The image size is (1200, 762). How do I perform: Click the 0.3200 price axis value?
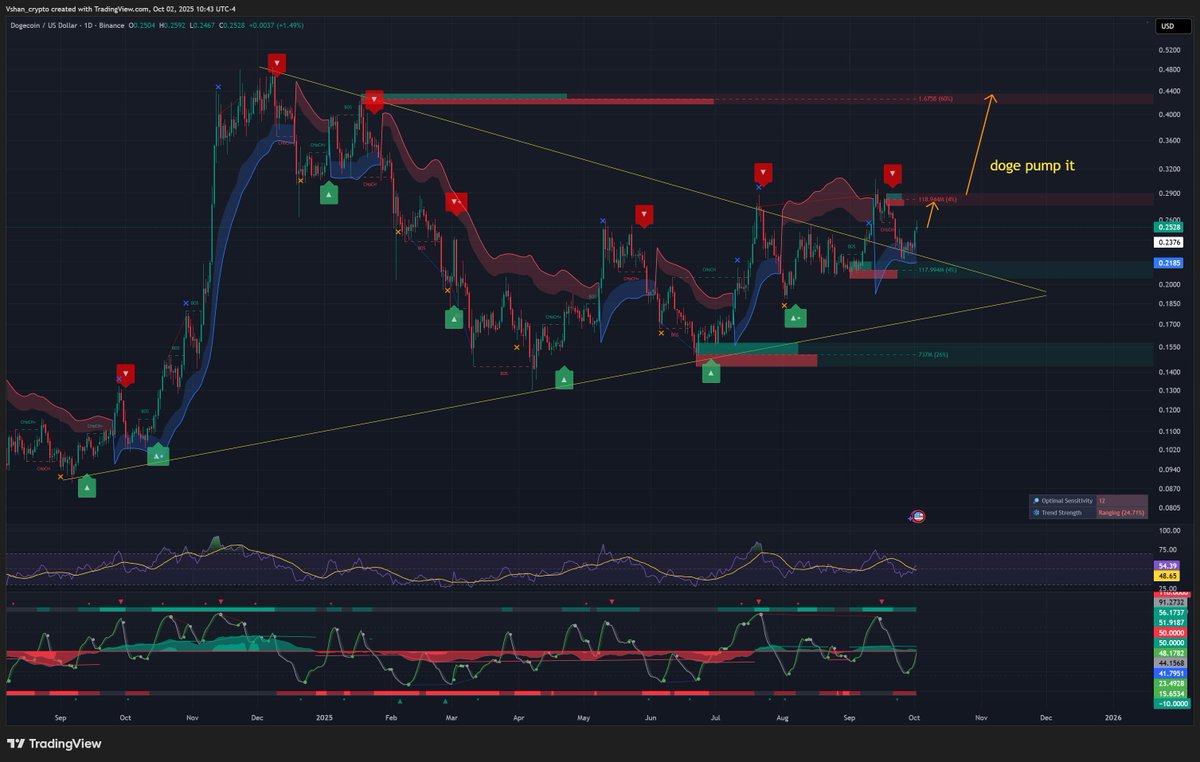(x=1167, y=168)
